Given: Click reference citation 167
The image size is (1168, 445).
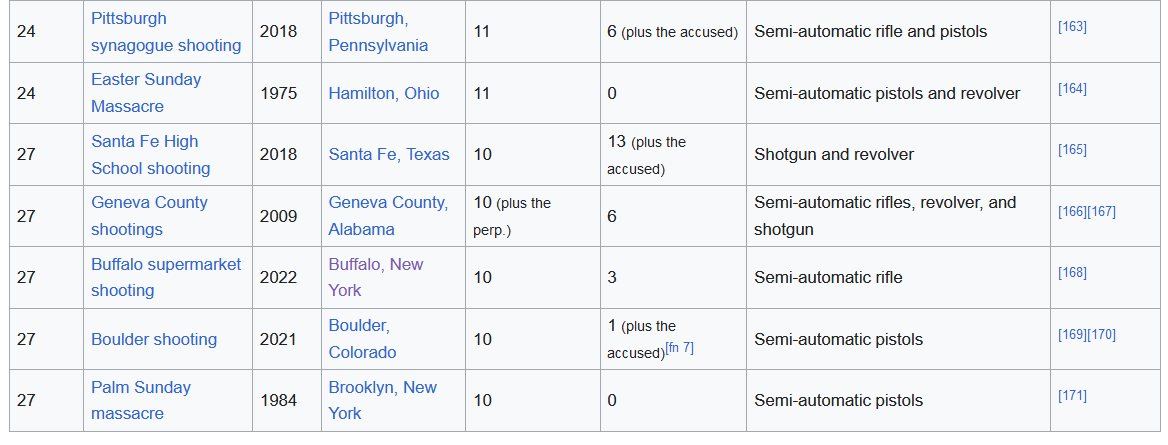Looking at the screenshot, I should 1101,211.
